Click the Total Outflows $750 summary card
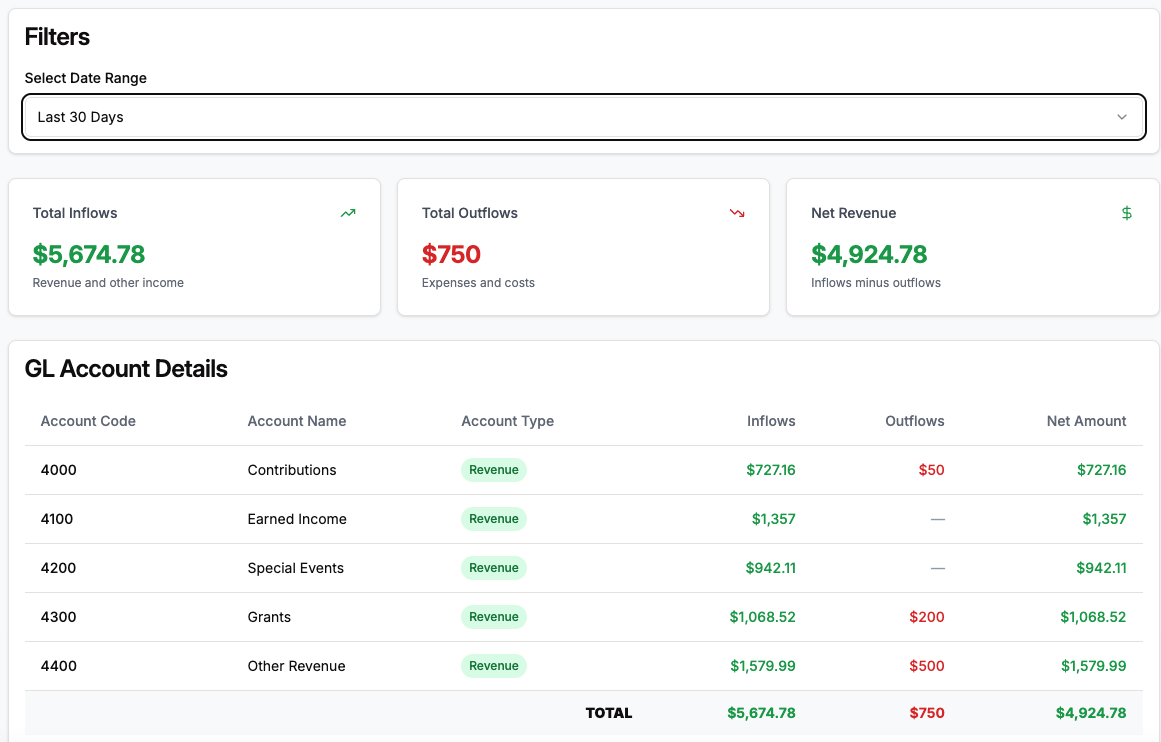The width and height of the screenshot is (1161, 742). 583,247
